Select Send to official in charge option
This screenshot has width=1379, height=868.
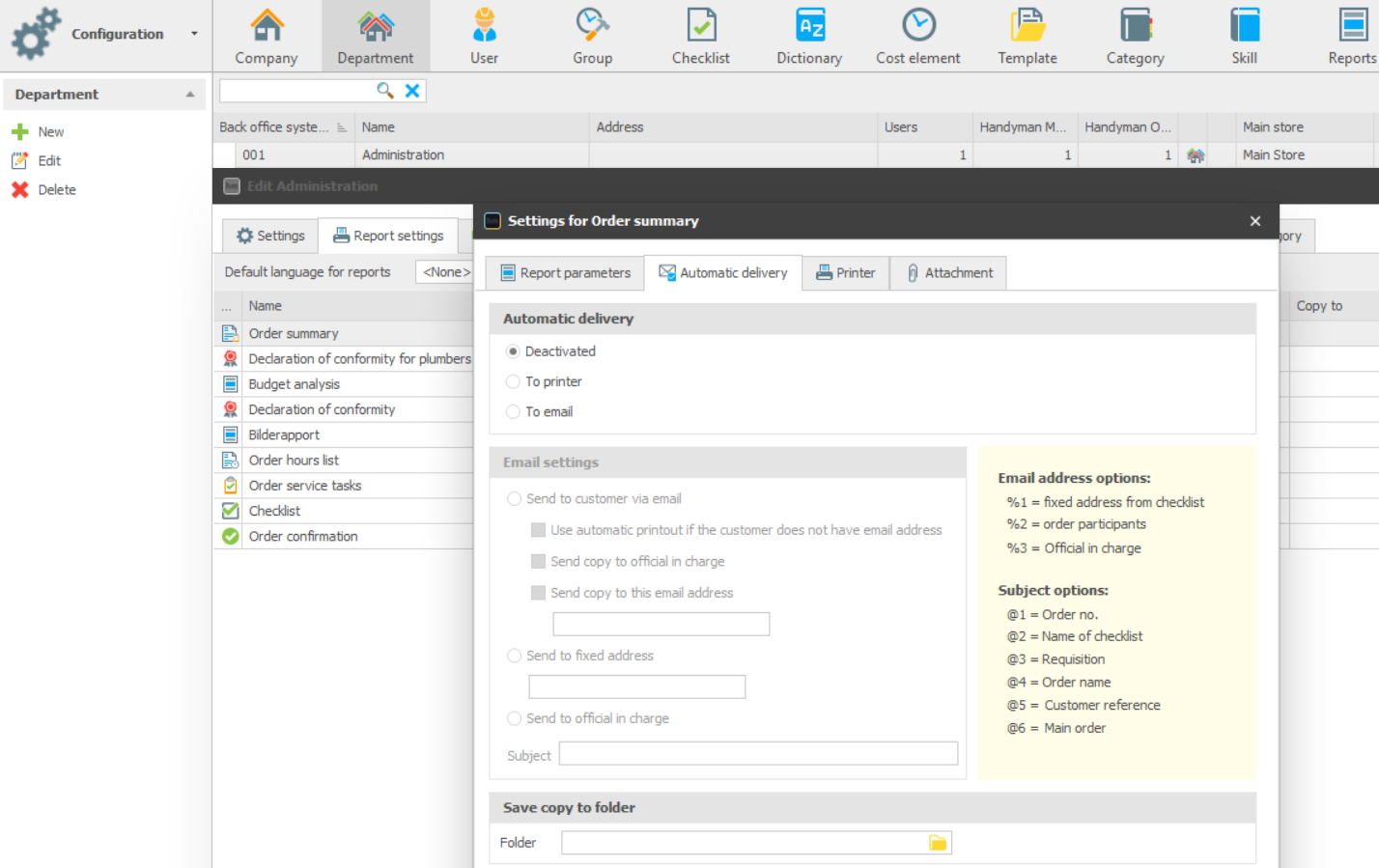[514, 718]
